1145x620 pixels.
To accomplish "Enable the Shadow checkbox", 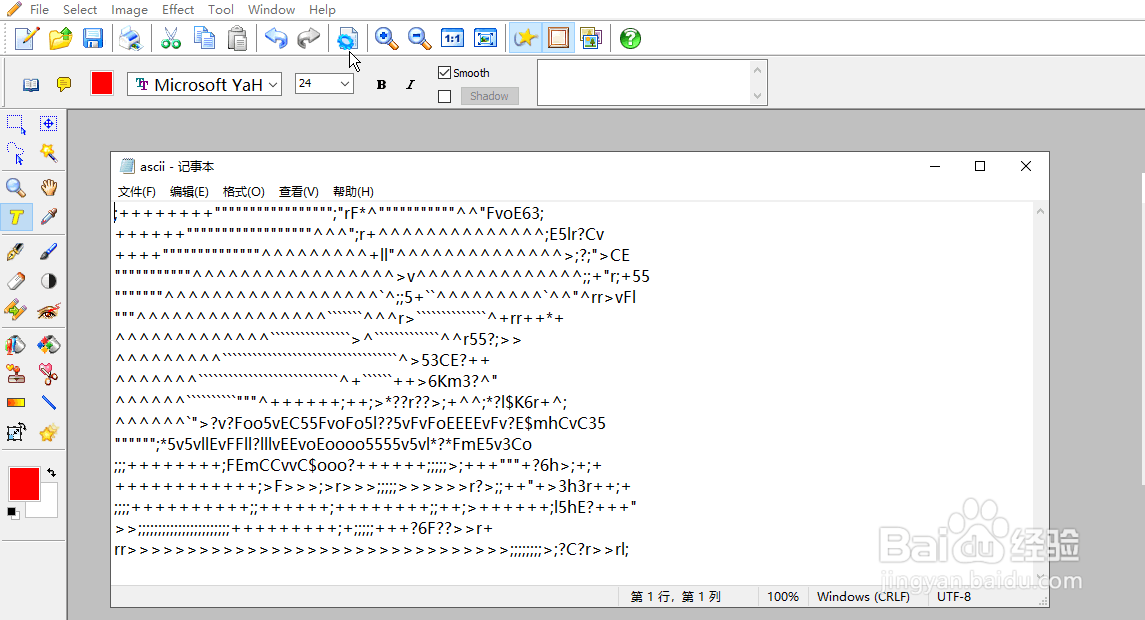I will pyautogui.click(x=445, y=96).
